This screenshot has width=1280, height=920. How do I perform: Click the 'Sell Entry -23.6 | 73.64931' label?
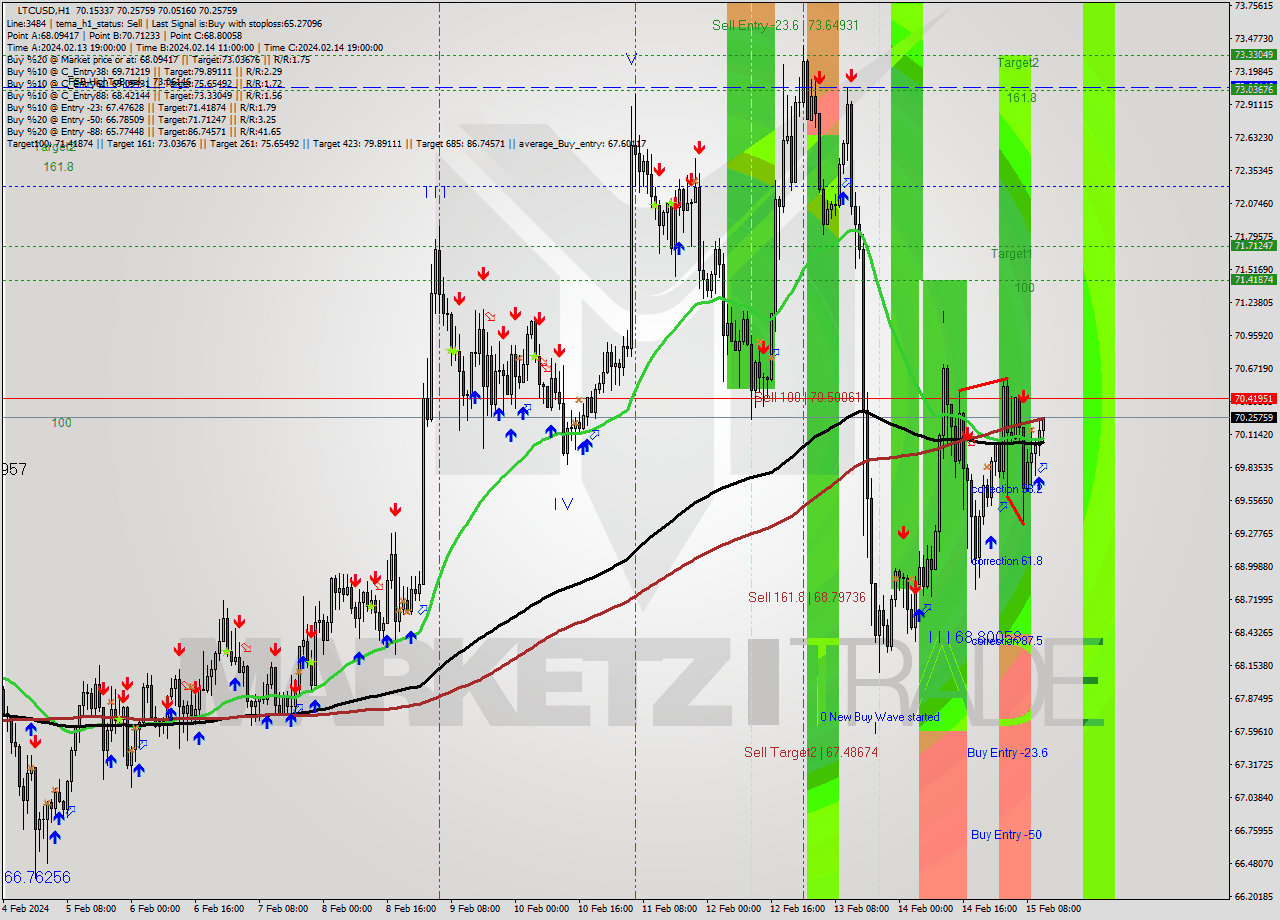pyautogui.click(x=786, y=25)
